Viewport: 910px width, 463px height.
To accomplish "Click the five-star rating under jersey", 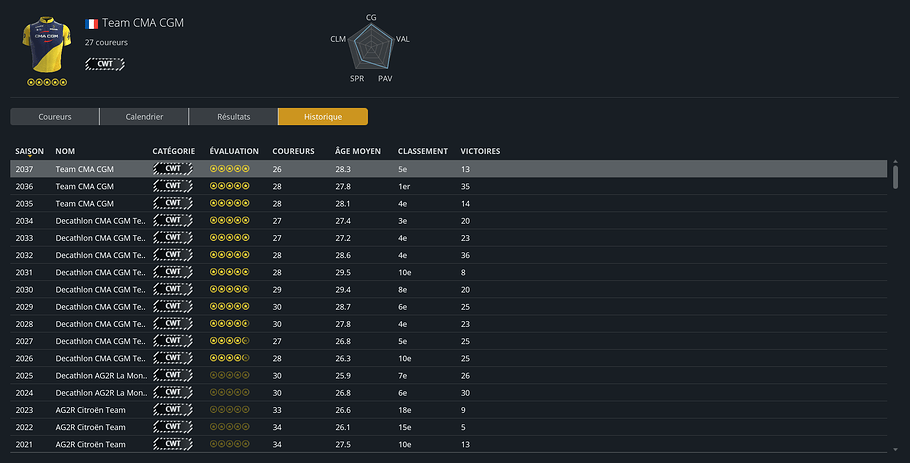I will 47,82.
